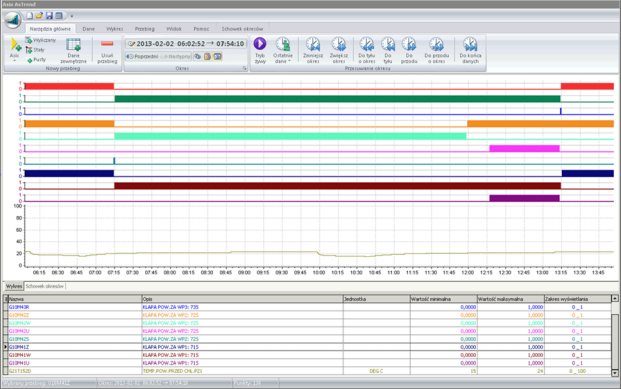Open the Schowek okresów ribbon tab
The width and height of the screenshot is (621, 389).
(x=242, y=29)
